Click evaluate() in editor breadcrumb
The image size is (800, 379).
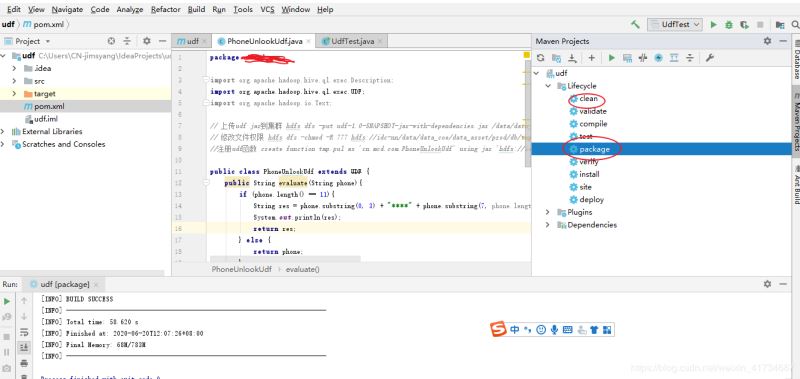pyautogui.click(x=303, y=269)
